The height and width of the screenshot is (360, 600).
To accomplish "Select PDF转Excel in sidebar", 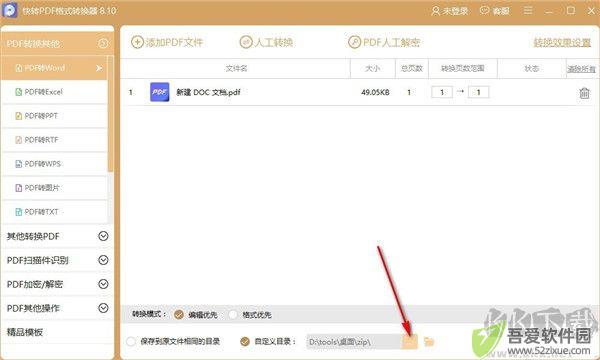I will pos(54,92).
